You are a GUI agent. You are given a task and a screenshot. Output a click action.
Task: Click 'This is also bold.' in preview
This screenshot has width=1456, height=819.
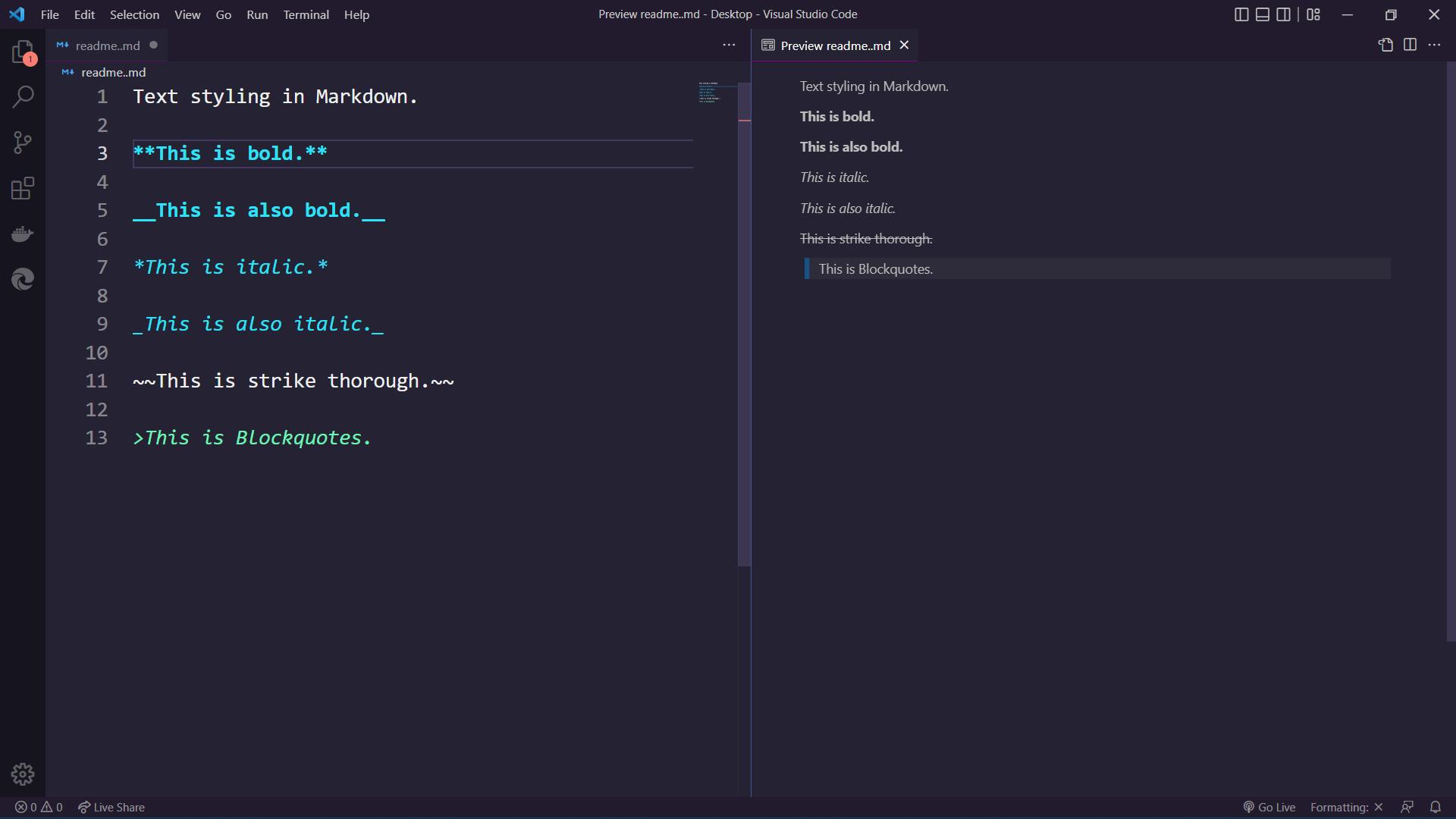(851, 147)
